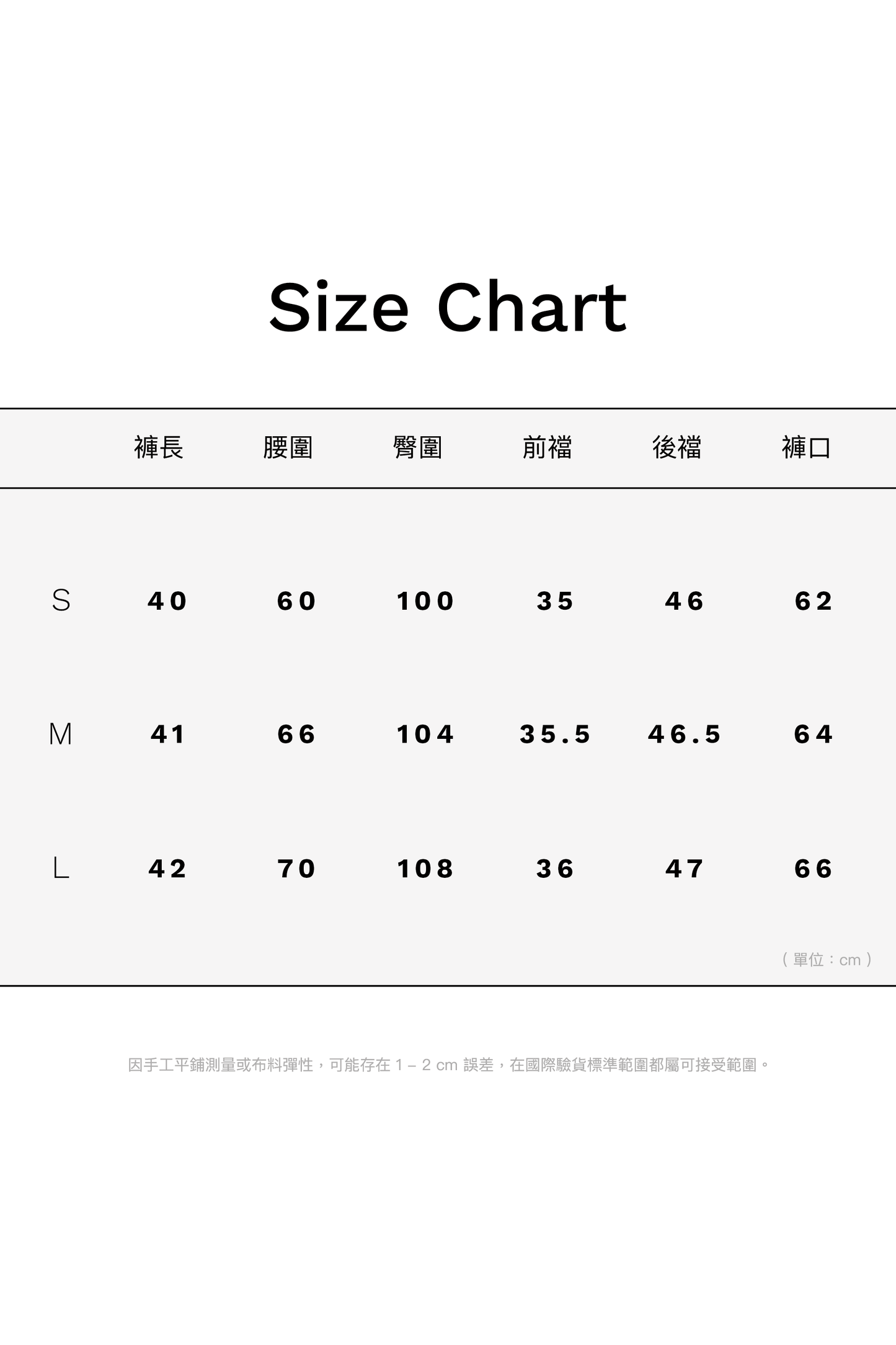Click the 前襠 column header
Image resolution: width=896 pixels, height=1345 pixels.
coord(548,447)
